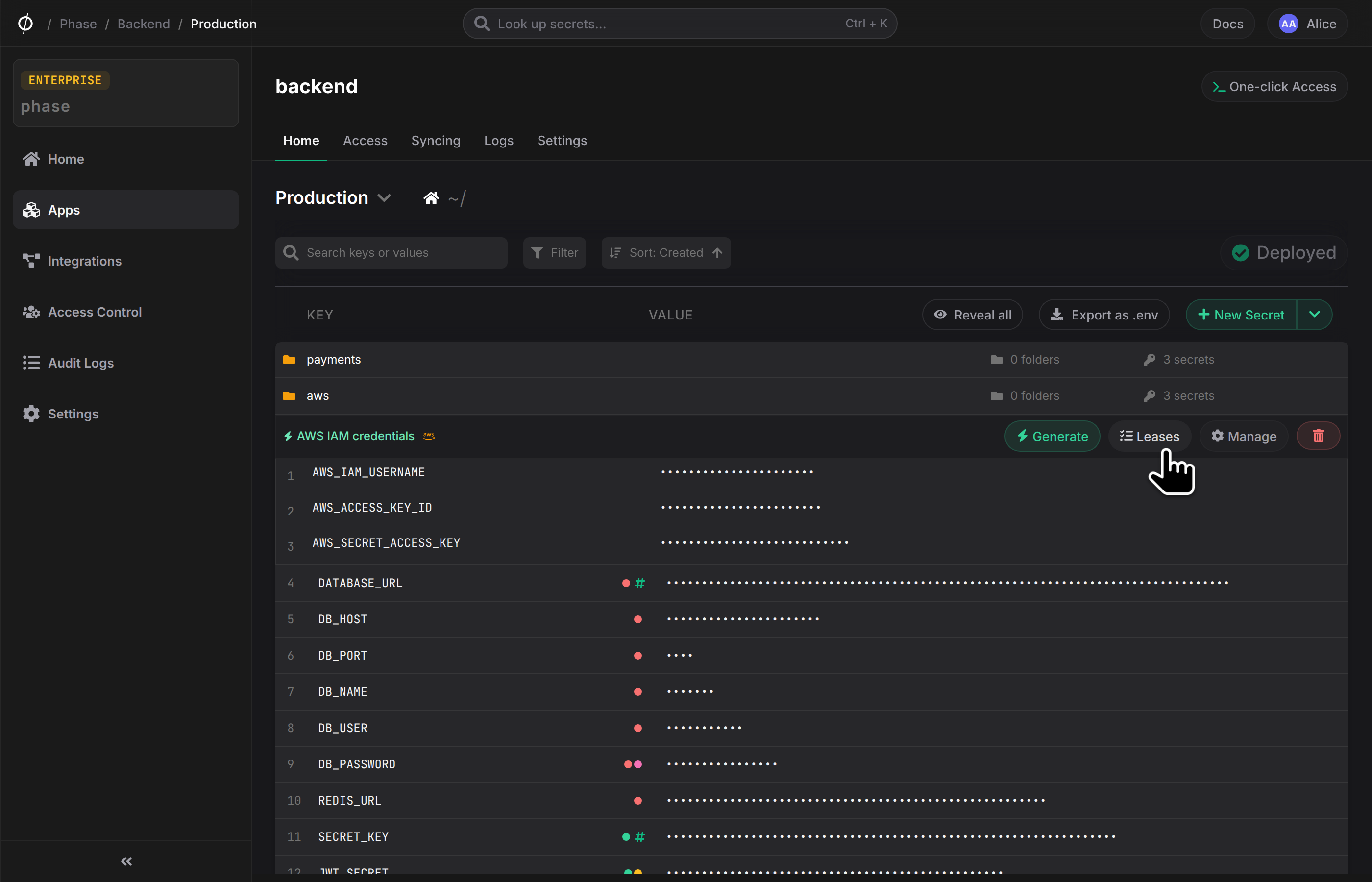Open Access Control in the sidebar
The height and width of the screenshot is (882, 1372).
[125, 312]
